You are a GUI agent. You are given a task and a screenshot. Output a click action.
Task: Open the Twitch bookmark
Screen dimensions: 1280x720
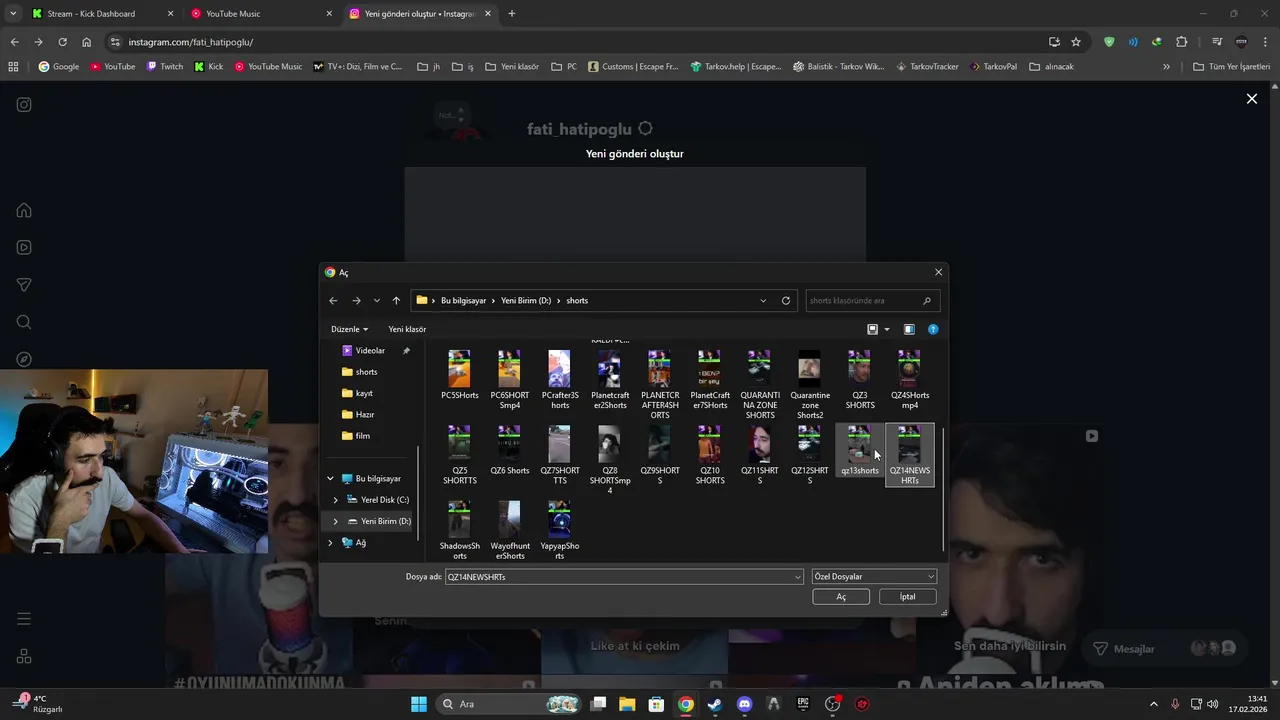pyautogui.click(x=165, y=67)
